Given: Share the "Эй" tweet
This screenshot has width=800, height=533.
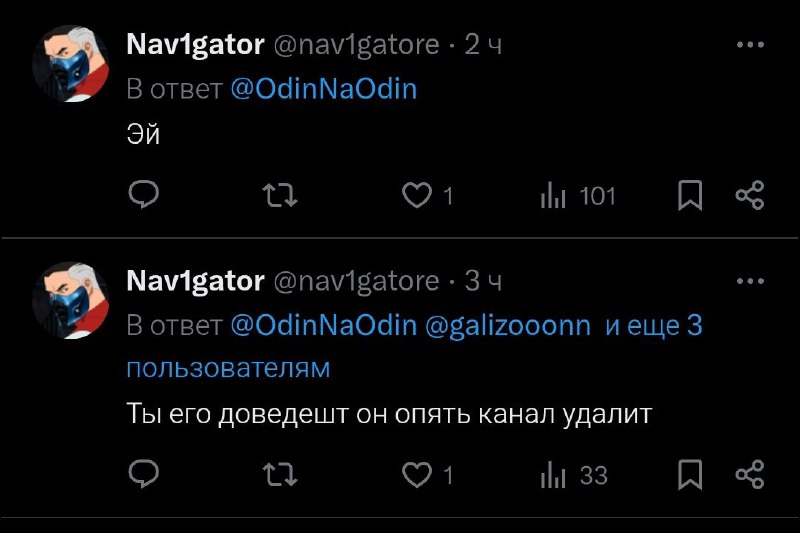Looking at the screenshot, I should [750, 196].
